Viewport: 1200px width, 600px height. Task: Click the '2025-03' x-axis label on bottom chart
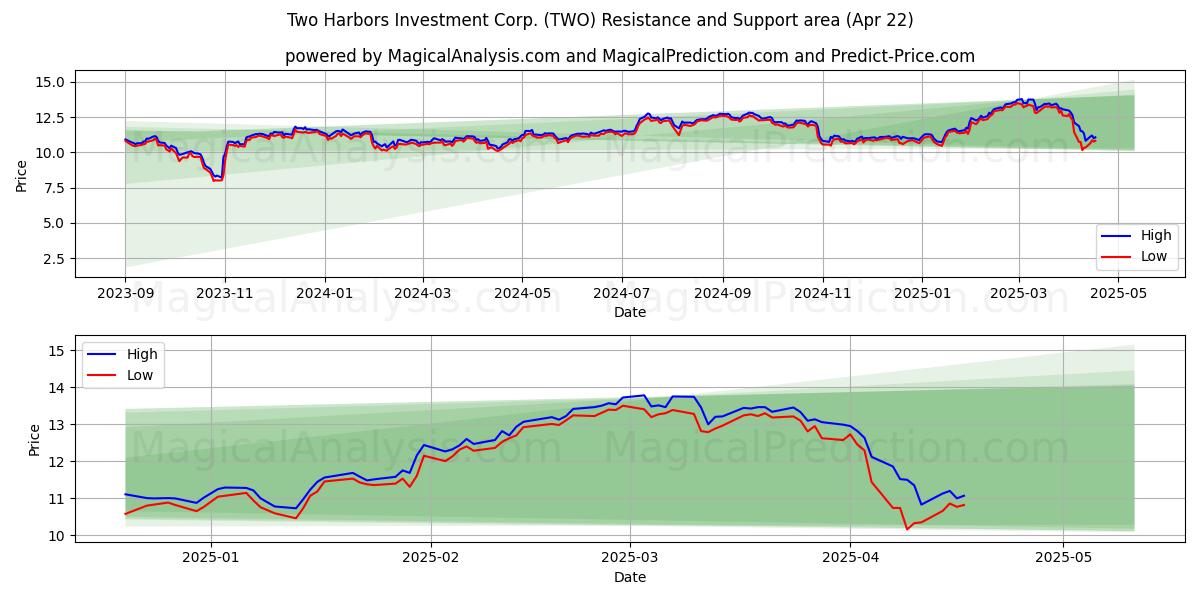[x=631, y=559]
